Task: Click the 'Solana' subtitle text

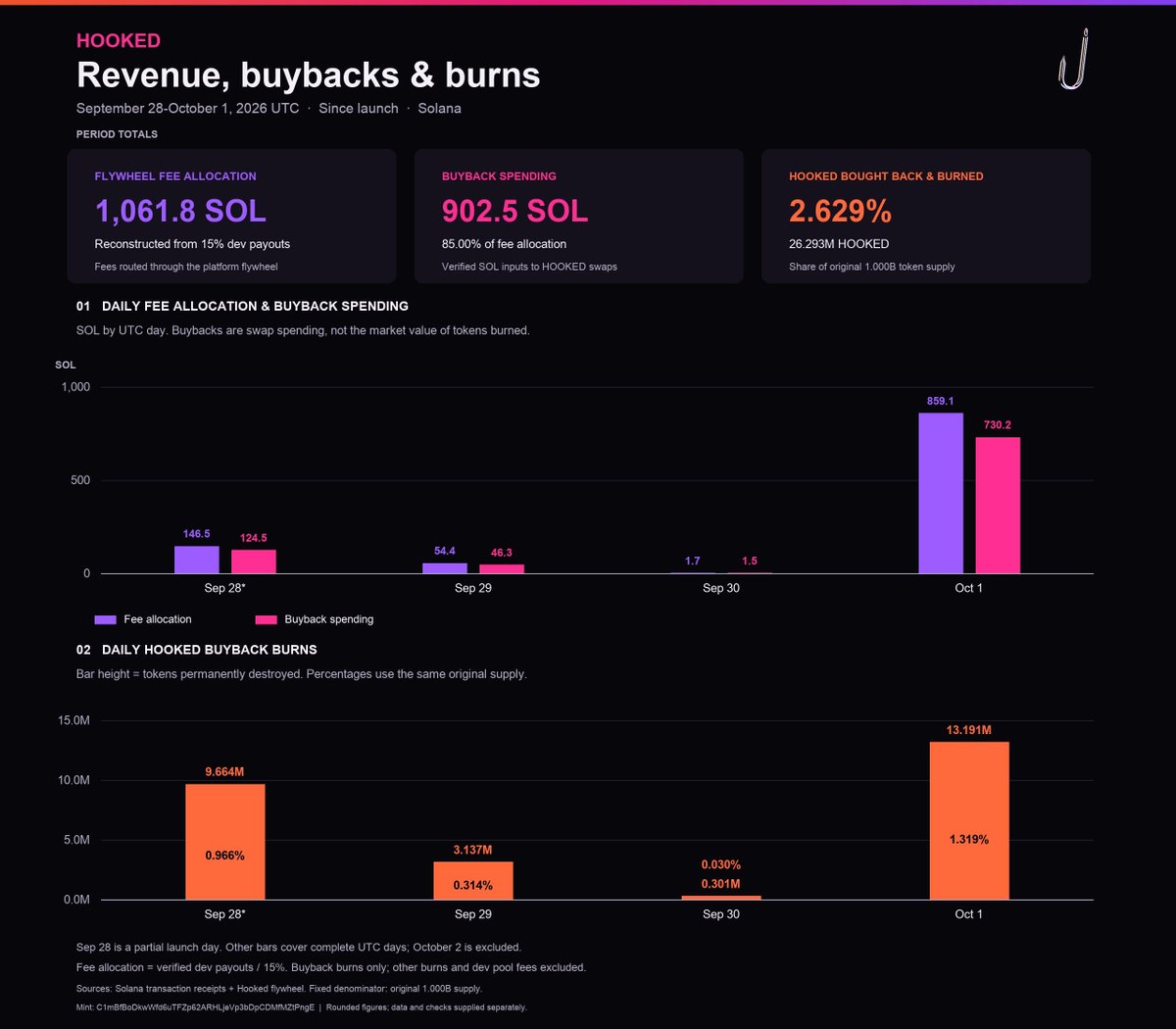Action: point(439,108)
